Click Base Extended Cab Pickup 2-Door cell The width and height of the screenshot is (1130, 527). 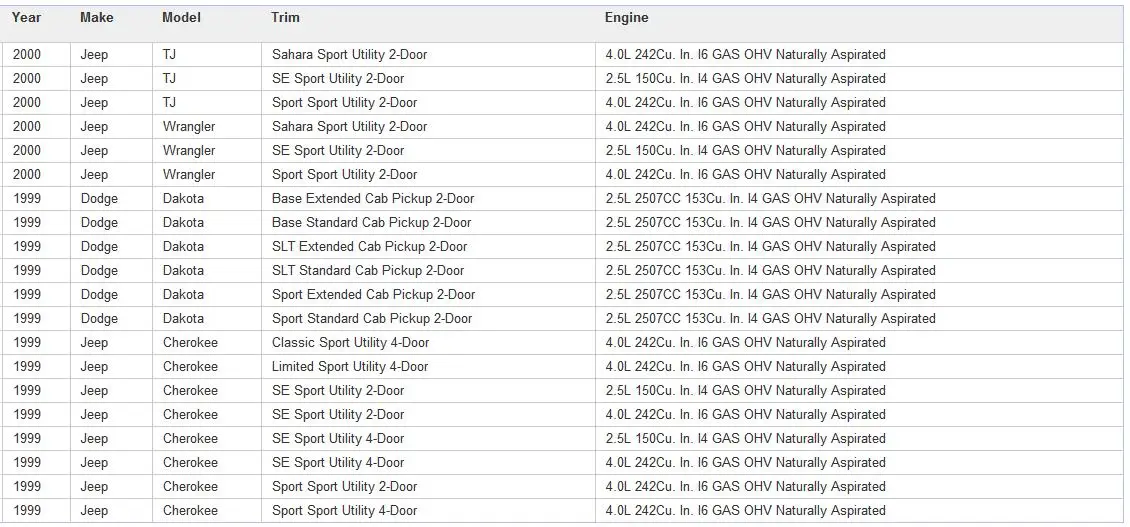[373, 199]
